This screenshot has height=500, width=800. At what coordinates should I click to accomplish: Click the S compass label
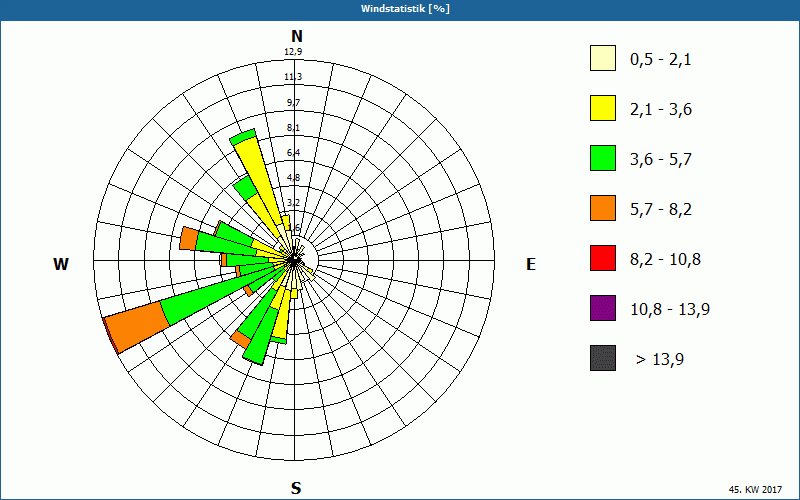click(296, 489)
